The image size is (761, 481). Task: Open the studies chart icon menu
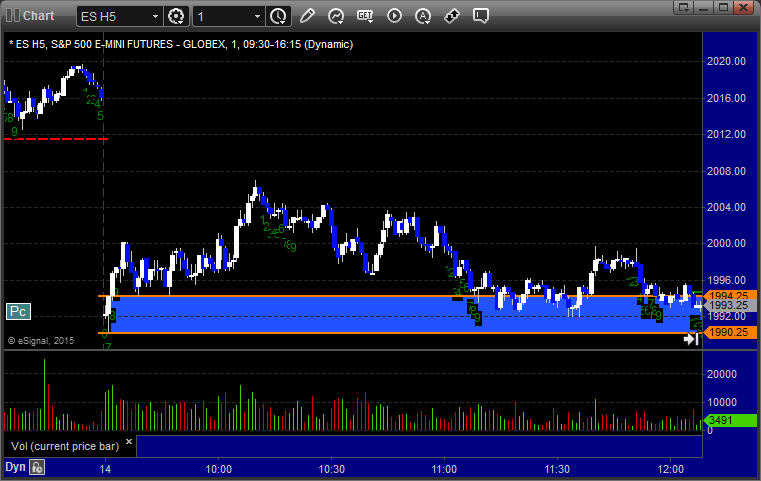point(336,16)
